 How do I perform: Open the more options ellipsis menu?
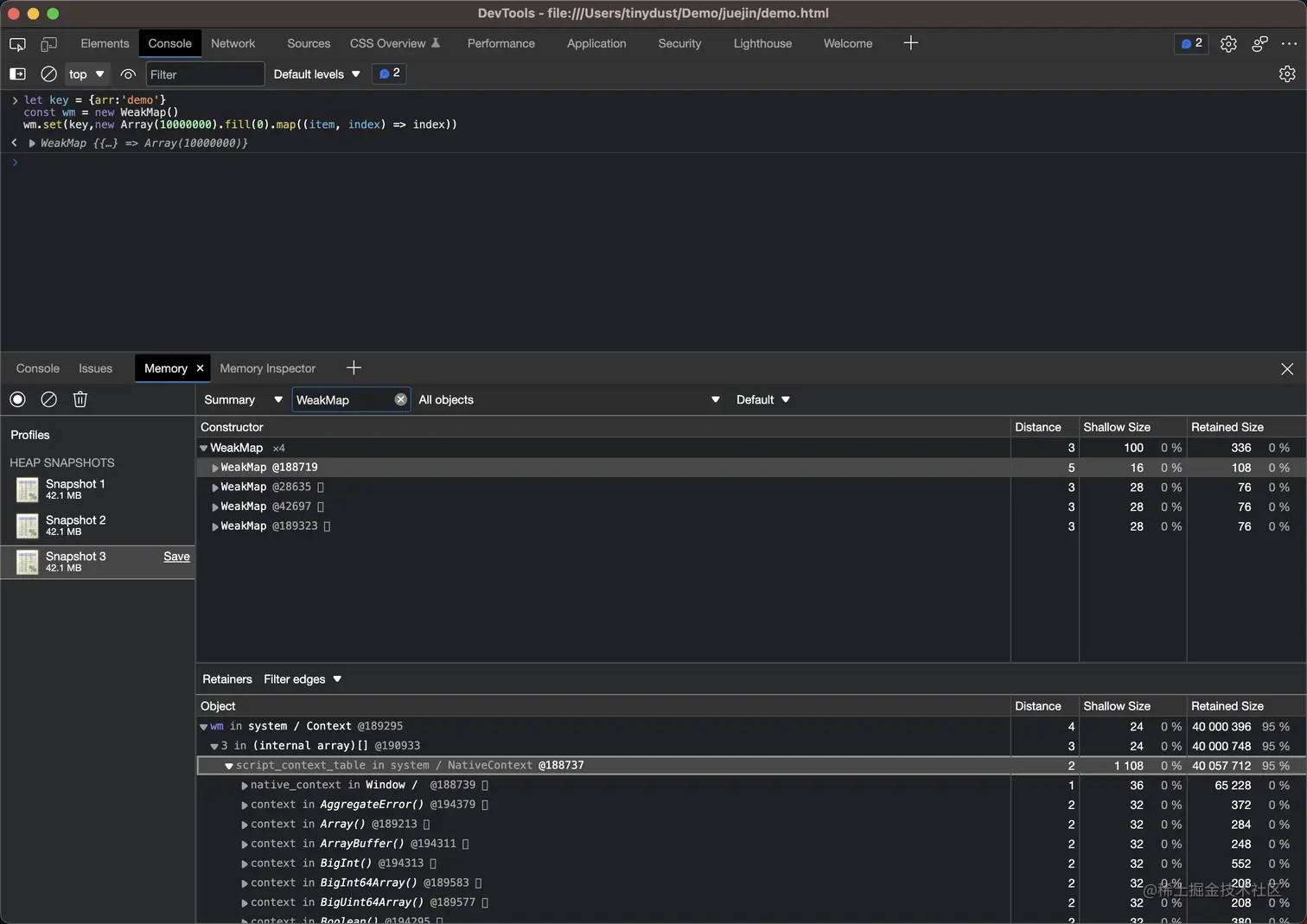click(x=1289, y=43)
